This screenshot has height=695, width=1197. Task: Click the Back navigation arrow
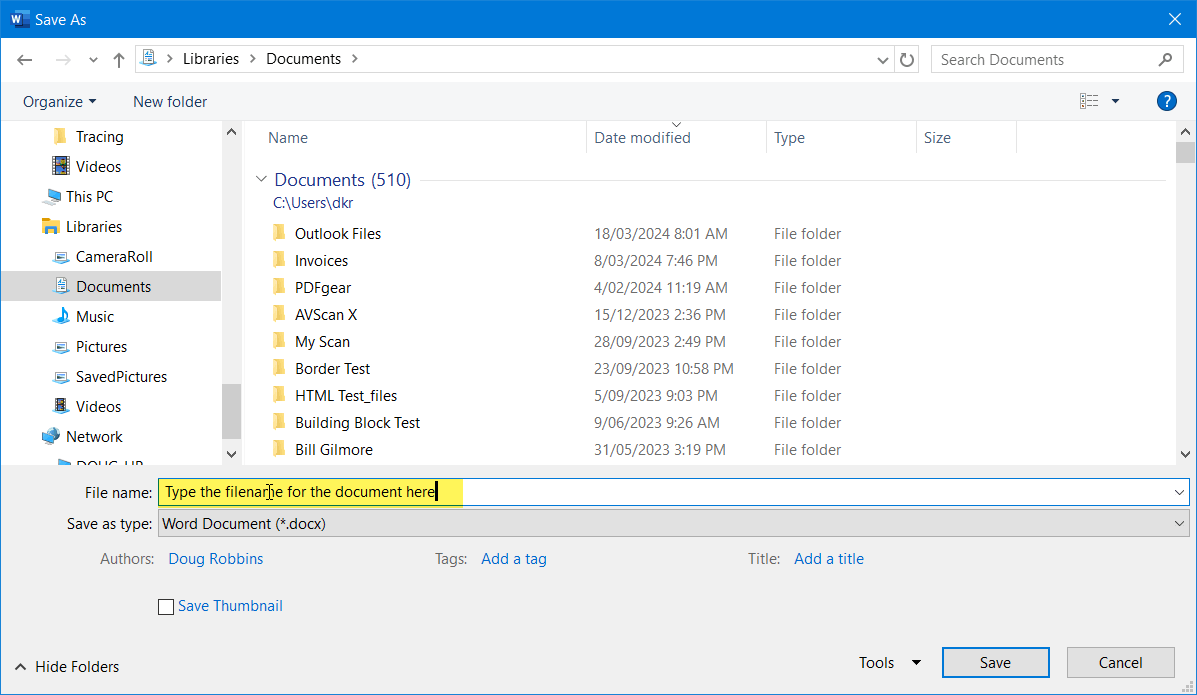click(x=24, y=60)
